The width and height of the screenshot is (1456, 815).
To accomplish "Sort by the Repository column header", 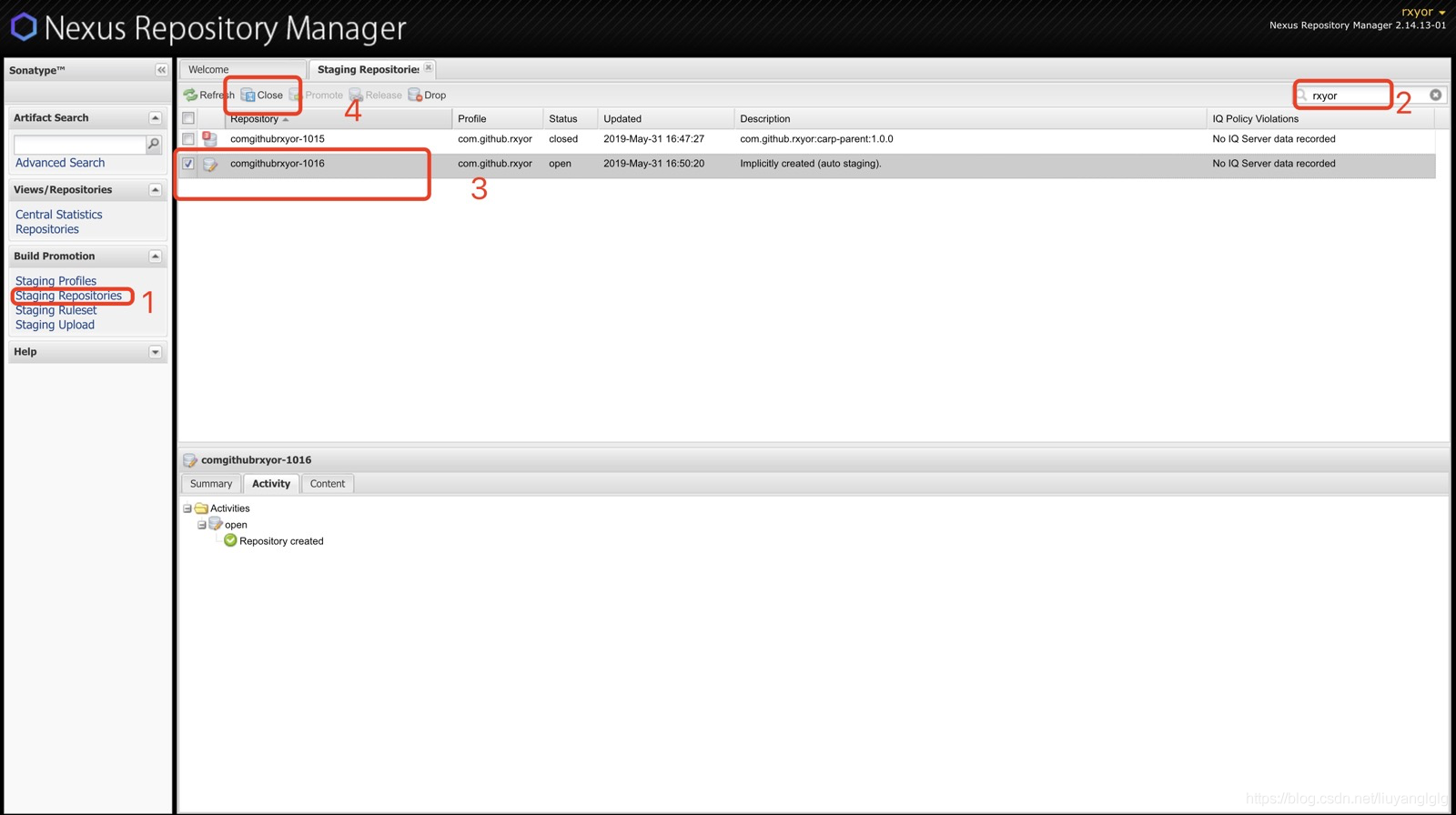I will click(339, 119).
